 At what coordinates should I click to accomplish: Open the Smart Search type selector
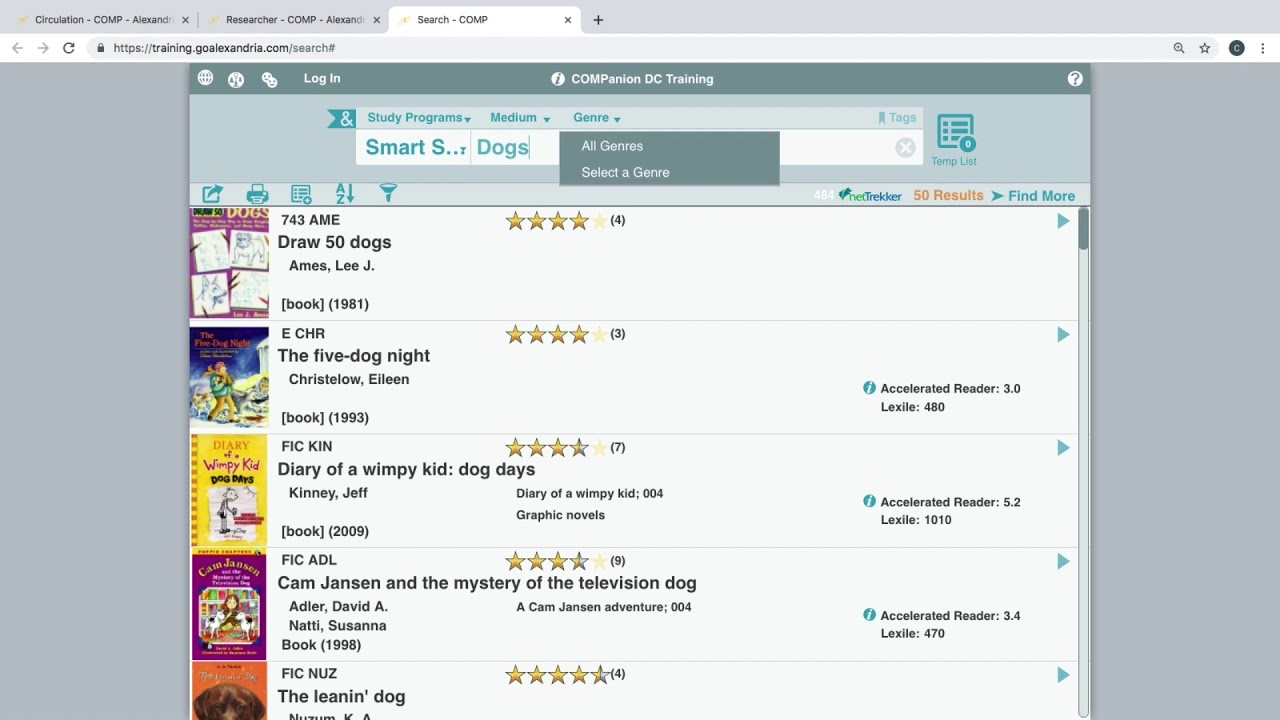[x=415, y=148]
